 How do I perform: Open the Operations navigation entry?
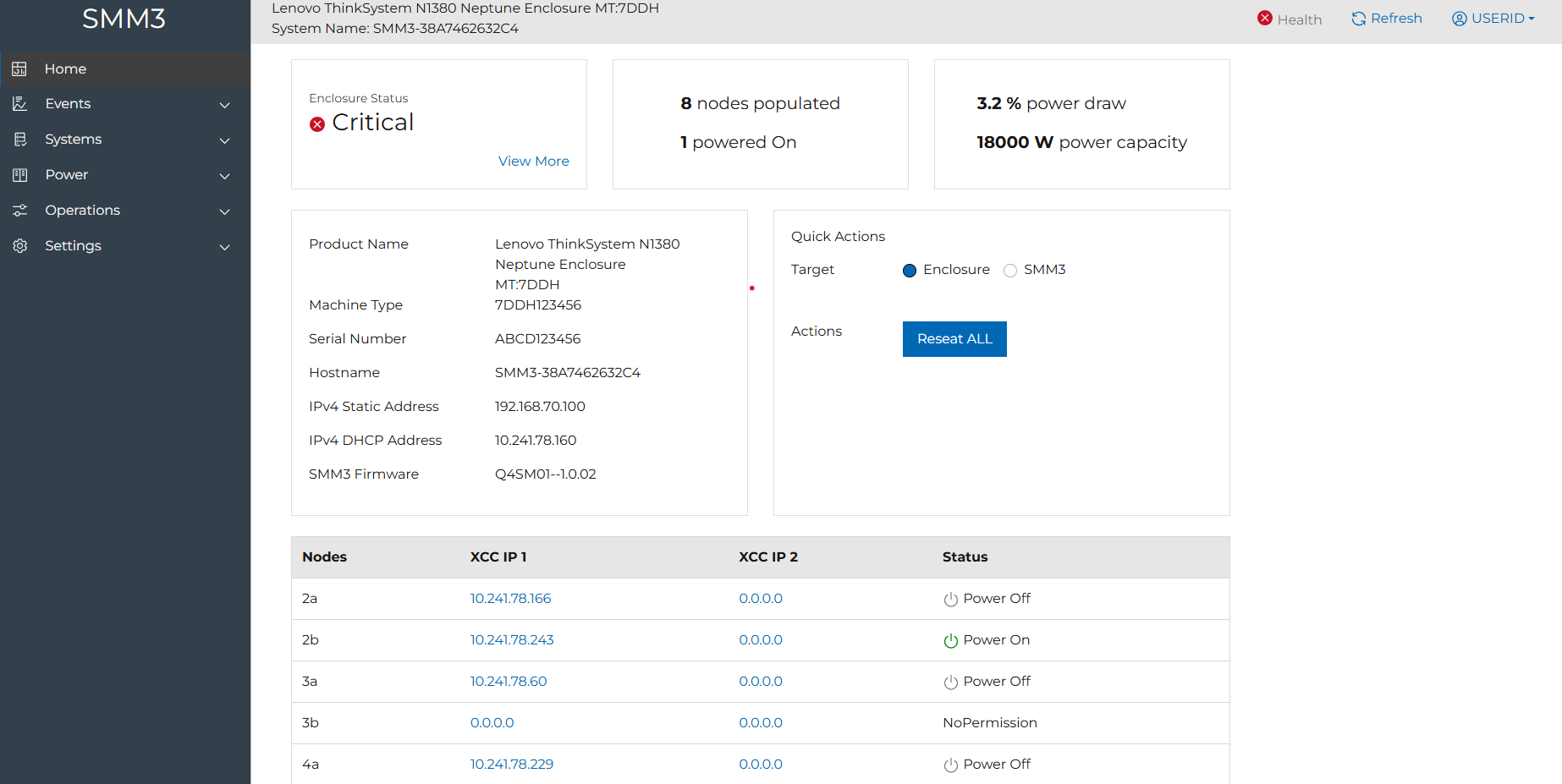81,210
